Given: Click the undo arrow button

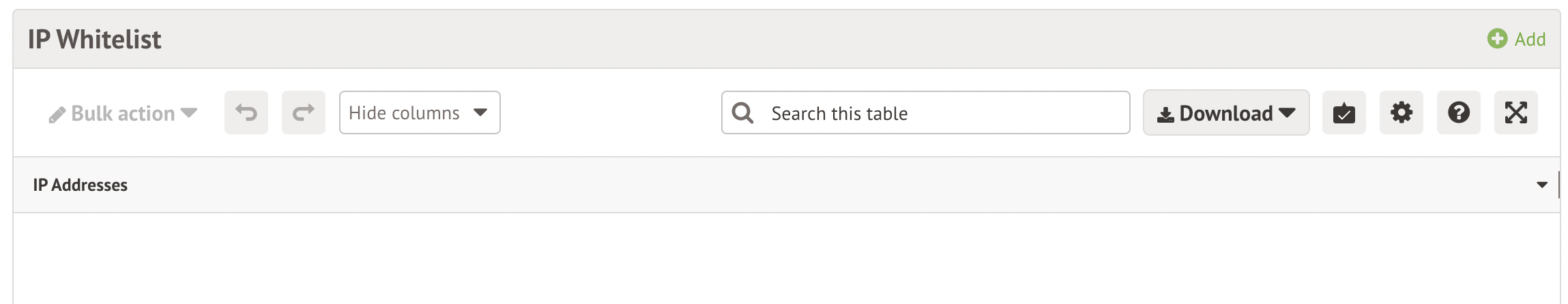Looking at the screenshot, I should 246,112.
